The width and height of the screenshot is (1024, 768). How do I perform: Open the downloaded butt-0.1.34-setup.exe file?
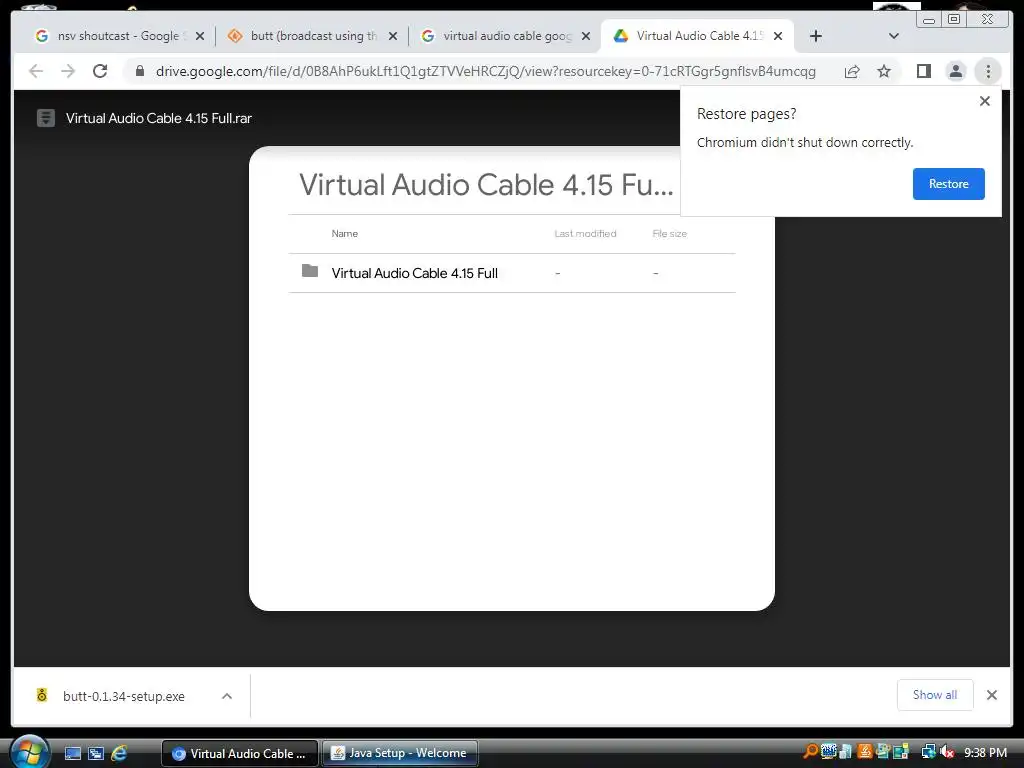coord(123,696)
